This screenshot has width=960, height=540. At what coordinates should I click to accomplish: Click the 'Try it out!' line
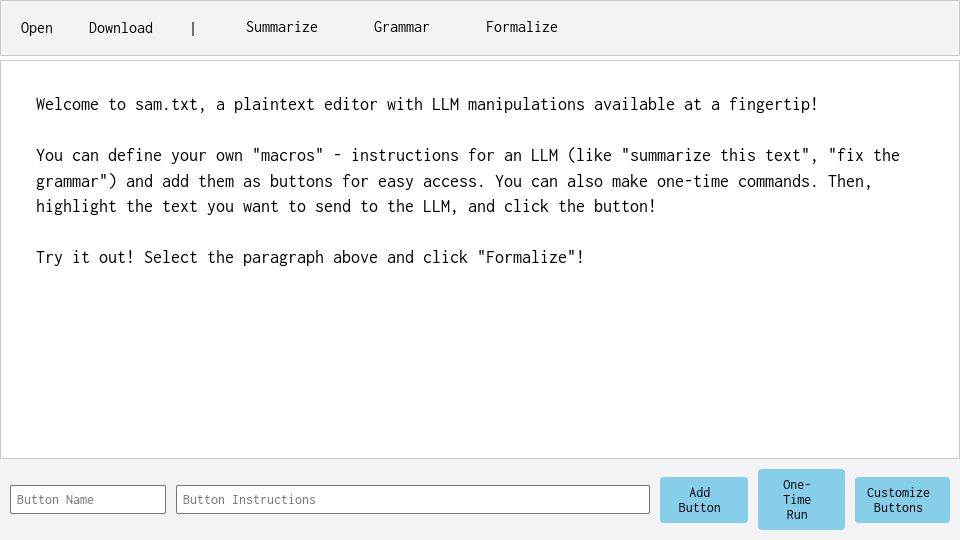point(310,258)
